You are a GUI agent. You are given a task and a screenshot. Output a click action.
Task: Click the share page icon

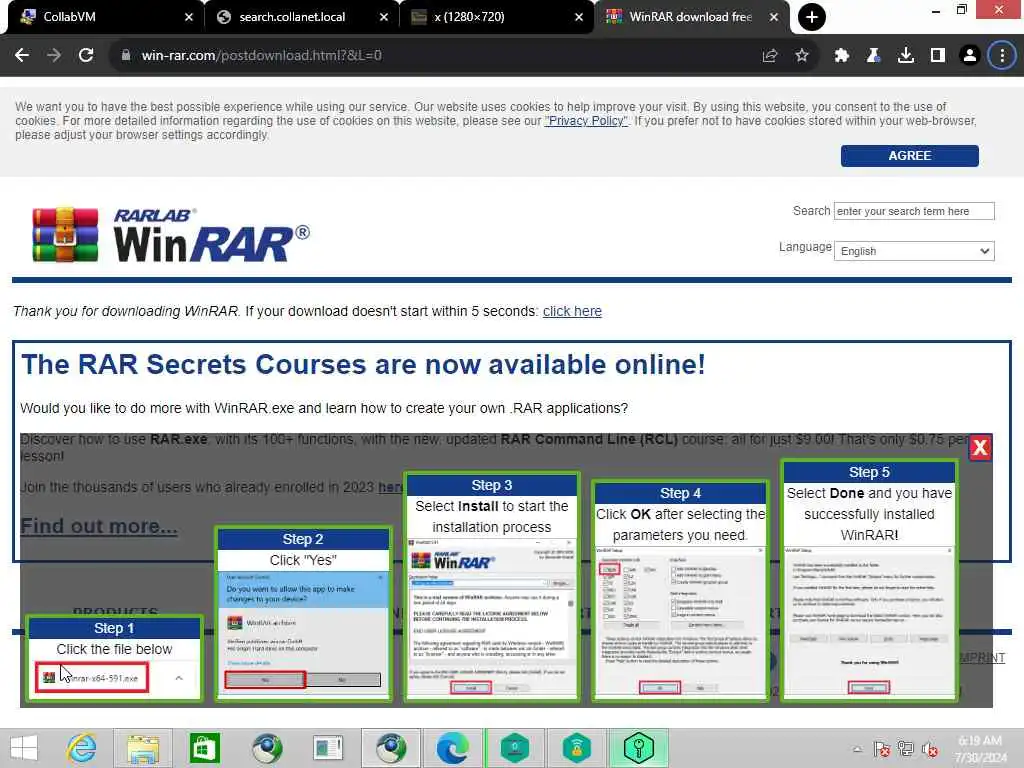pyautogui.click(x=770, y=56)
